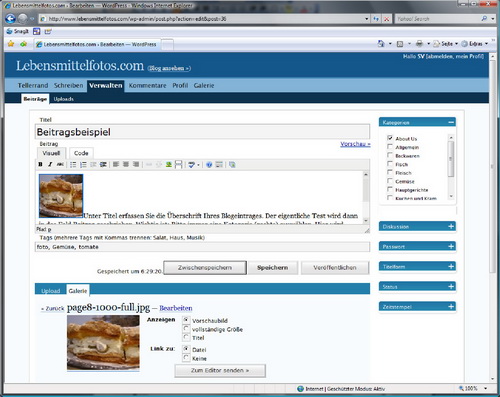This screenshot has height=397, width=500.
Task: Select Datei as link target
Action: point(186,349)
